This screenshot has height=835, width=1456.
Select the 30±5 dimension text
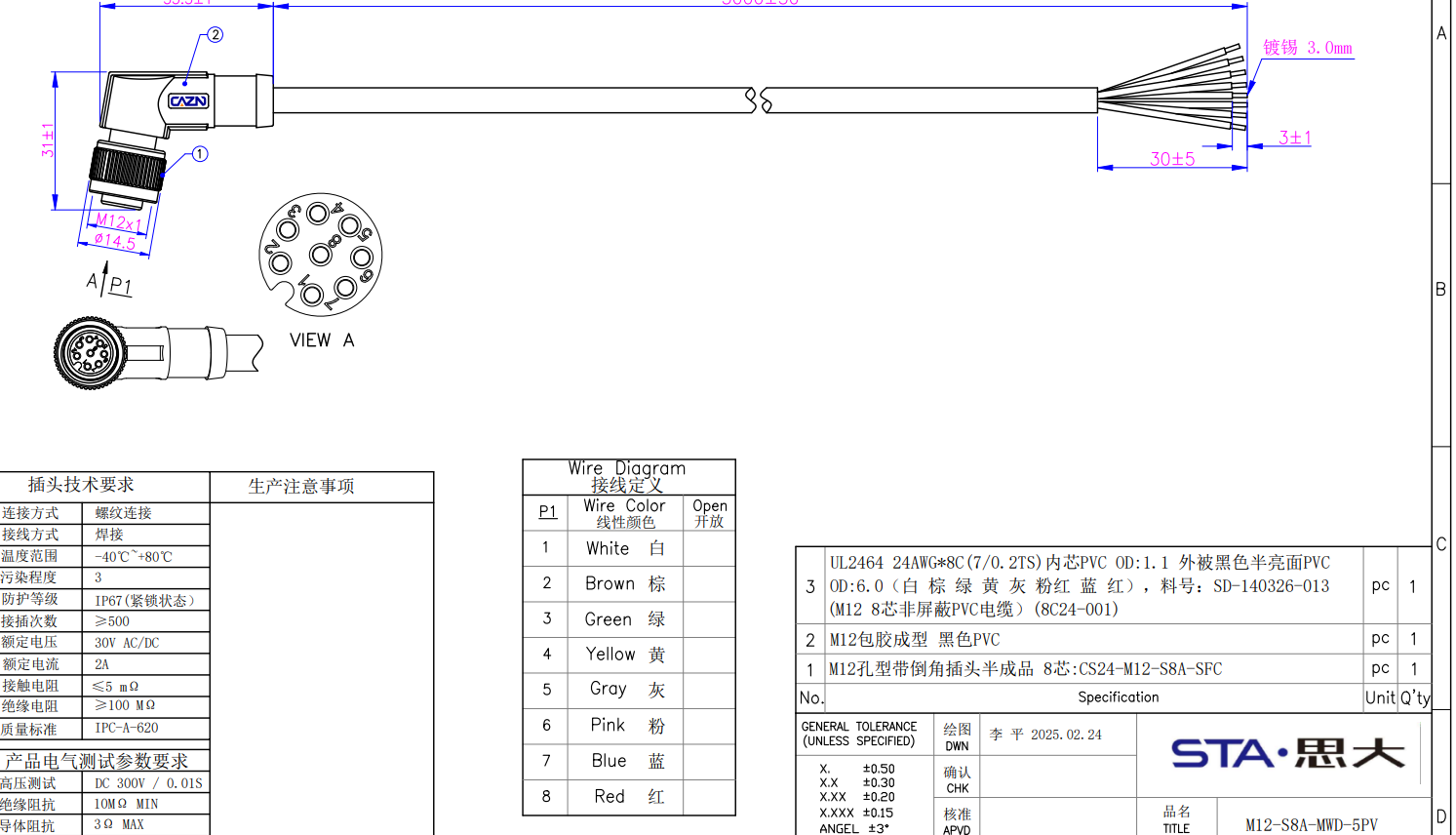point(1172,159)
